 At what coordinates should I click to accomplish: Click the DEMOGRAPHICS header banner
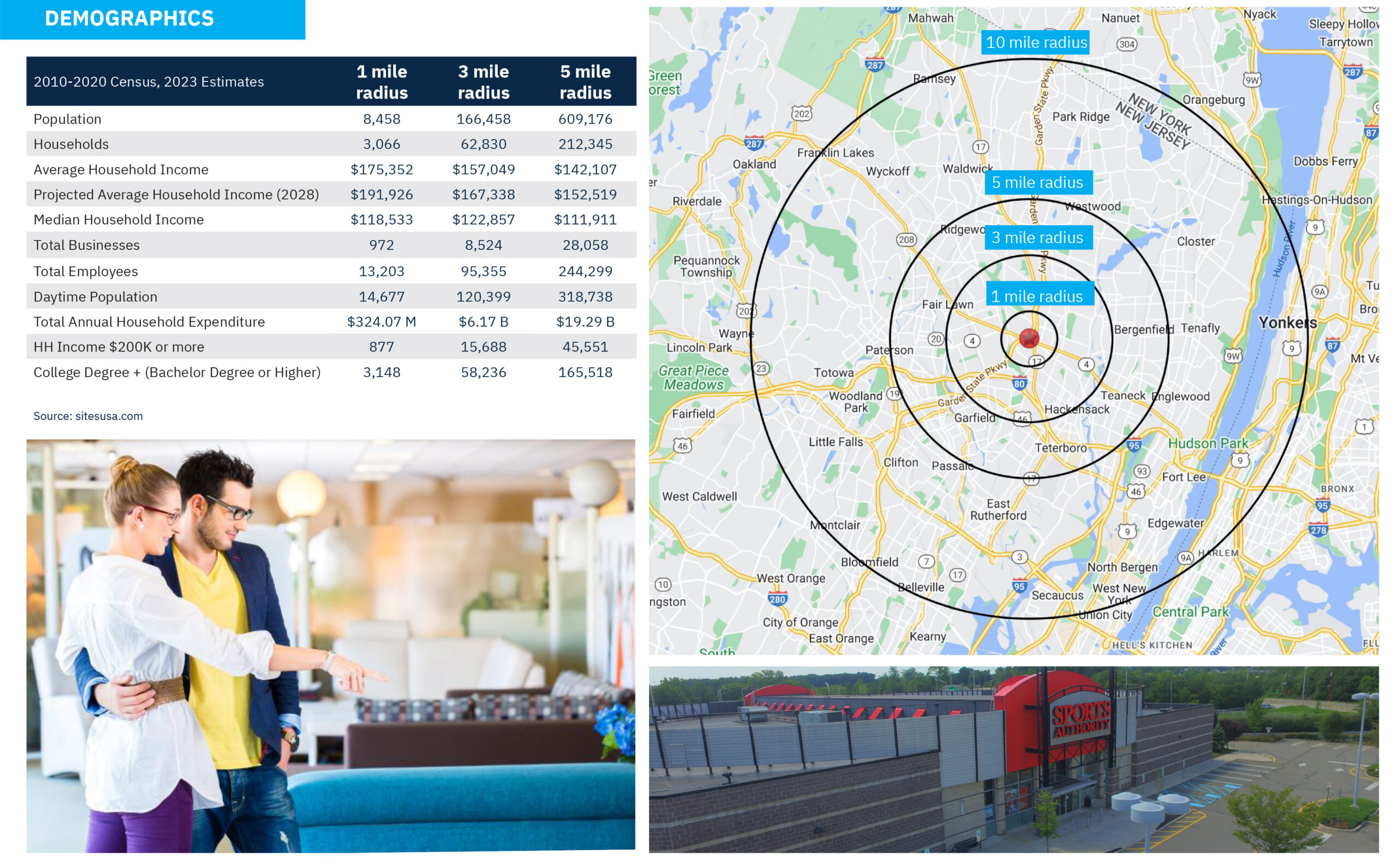[x=152, y=19]
